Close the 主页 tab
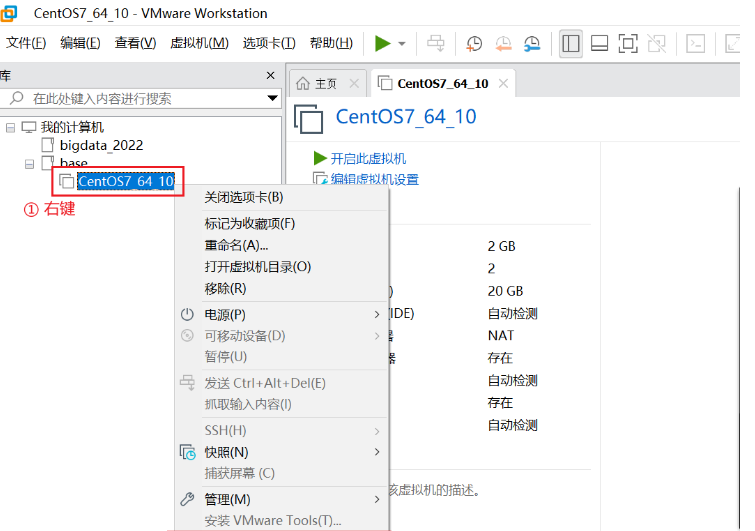The height and width of the screenshot is (531, 755). [354, 83]
